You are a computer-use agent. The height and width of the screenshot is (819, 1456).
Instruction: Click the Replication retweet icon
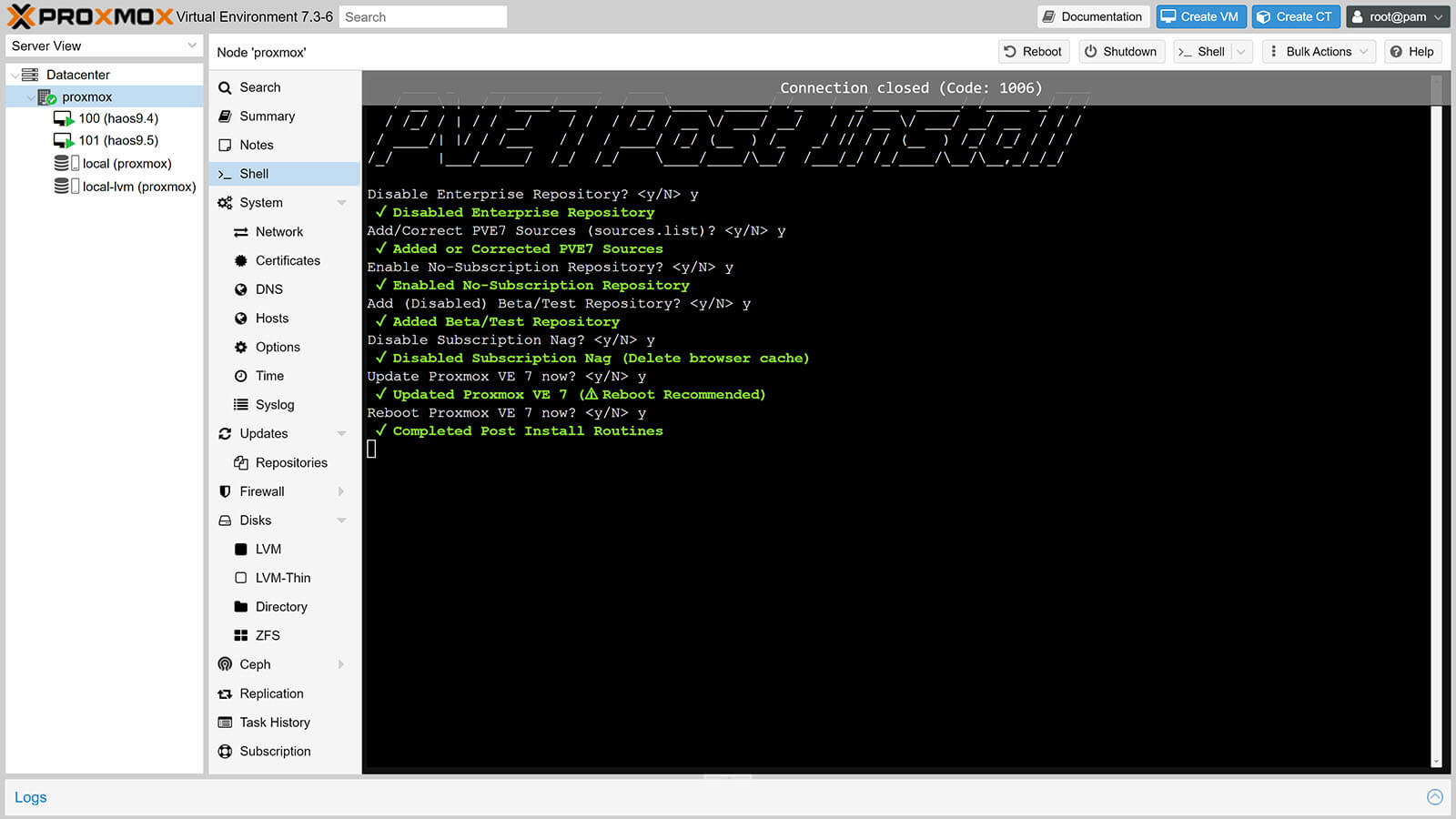[x=225, y=693]
